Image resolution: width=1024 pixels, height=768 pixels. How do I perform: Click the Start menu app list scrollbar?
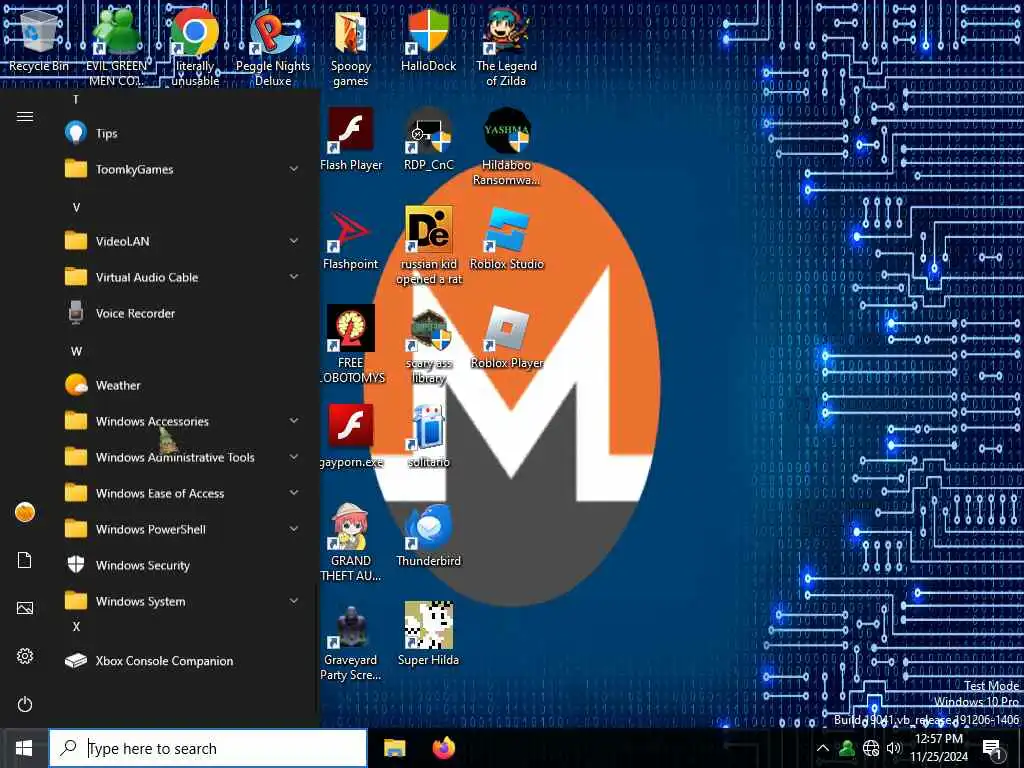(x=317, y=647)
